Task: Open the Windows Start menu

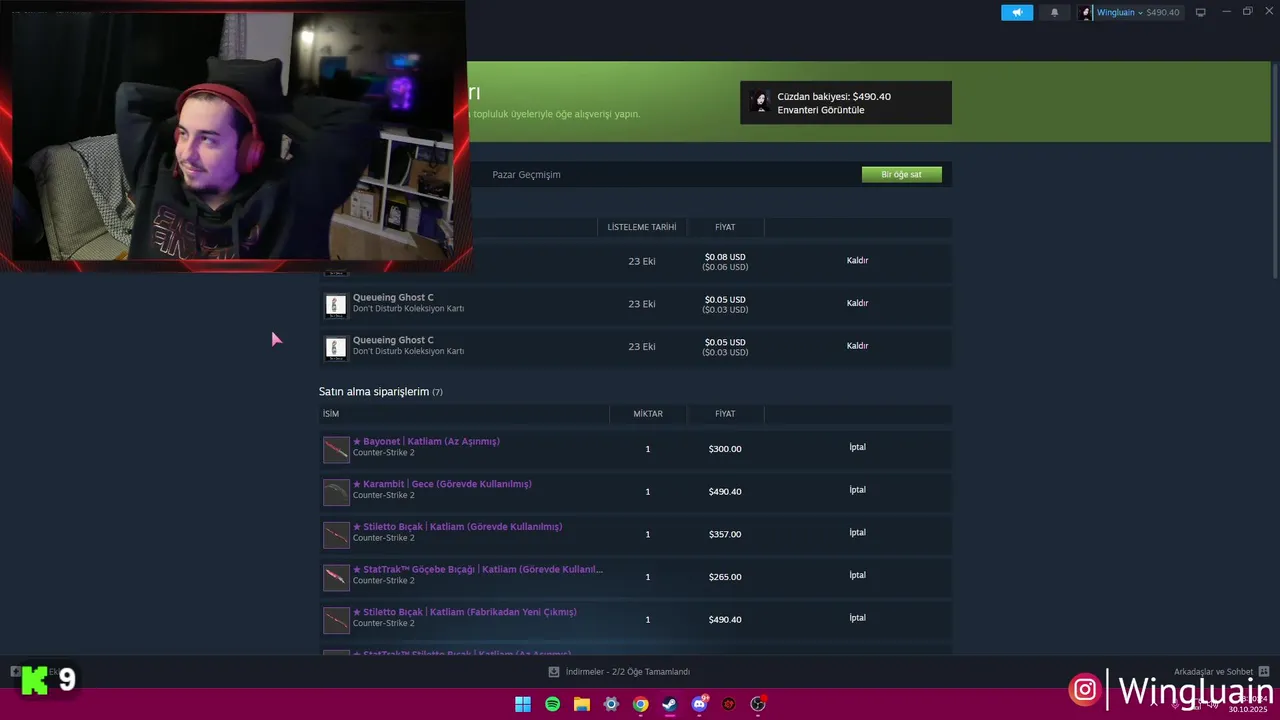Action: [x=523, y=704]
